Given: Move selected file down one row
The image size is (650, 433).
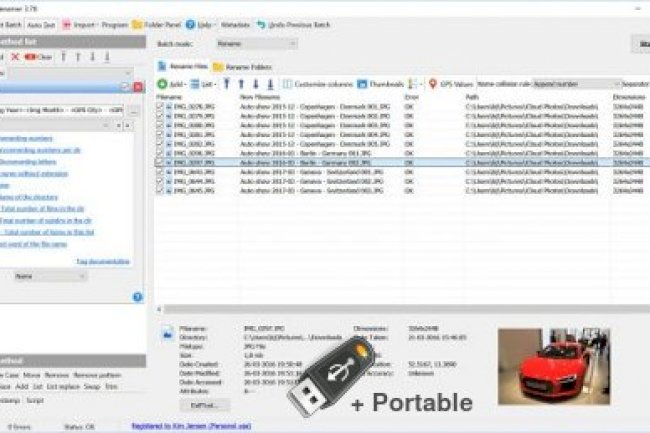Looking at the screenshot, I should click(x=256, y=84).
